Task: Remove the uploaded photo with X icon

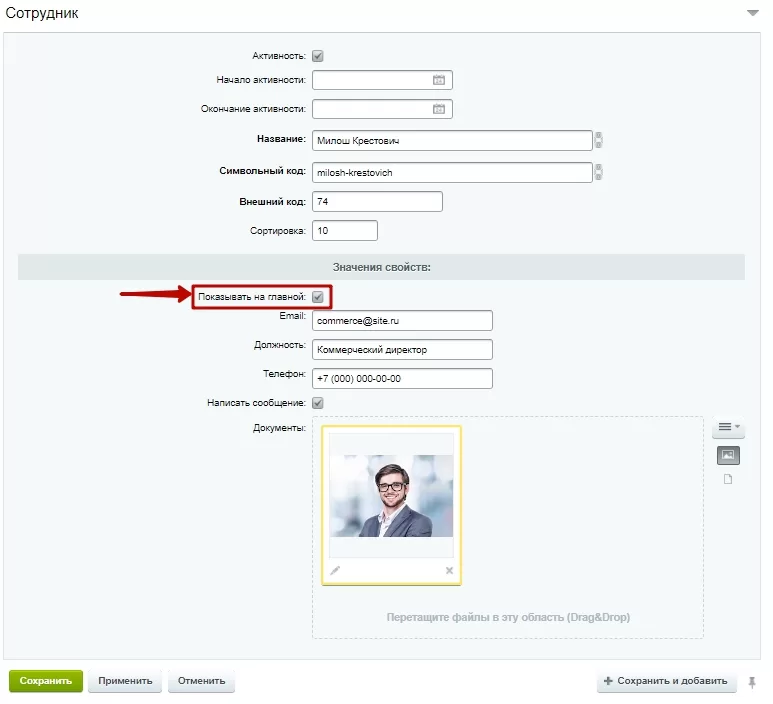Action: coord(449,570)
